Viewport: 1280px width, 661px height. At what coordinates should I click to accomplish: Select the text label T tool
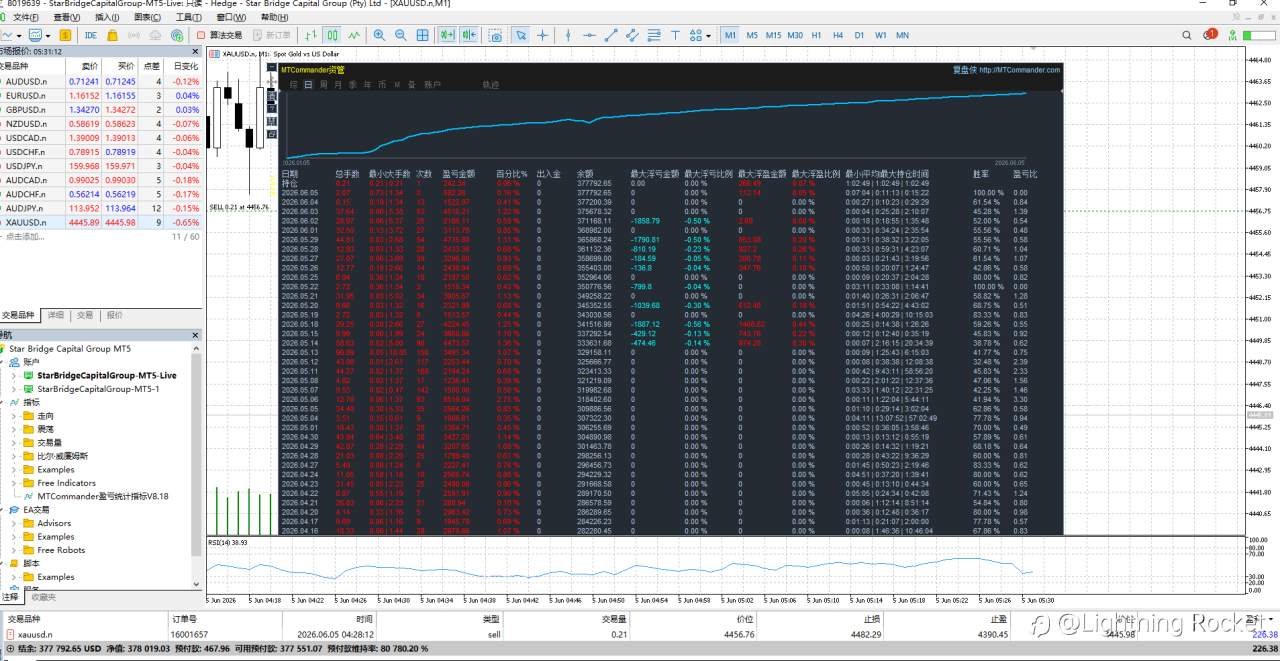tap(675, 35)
